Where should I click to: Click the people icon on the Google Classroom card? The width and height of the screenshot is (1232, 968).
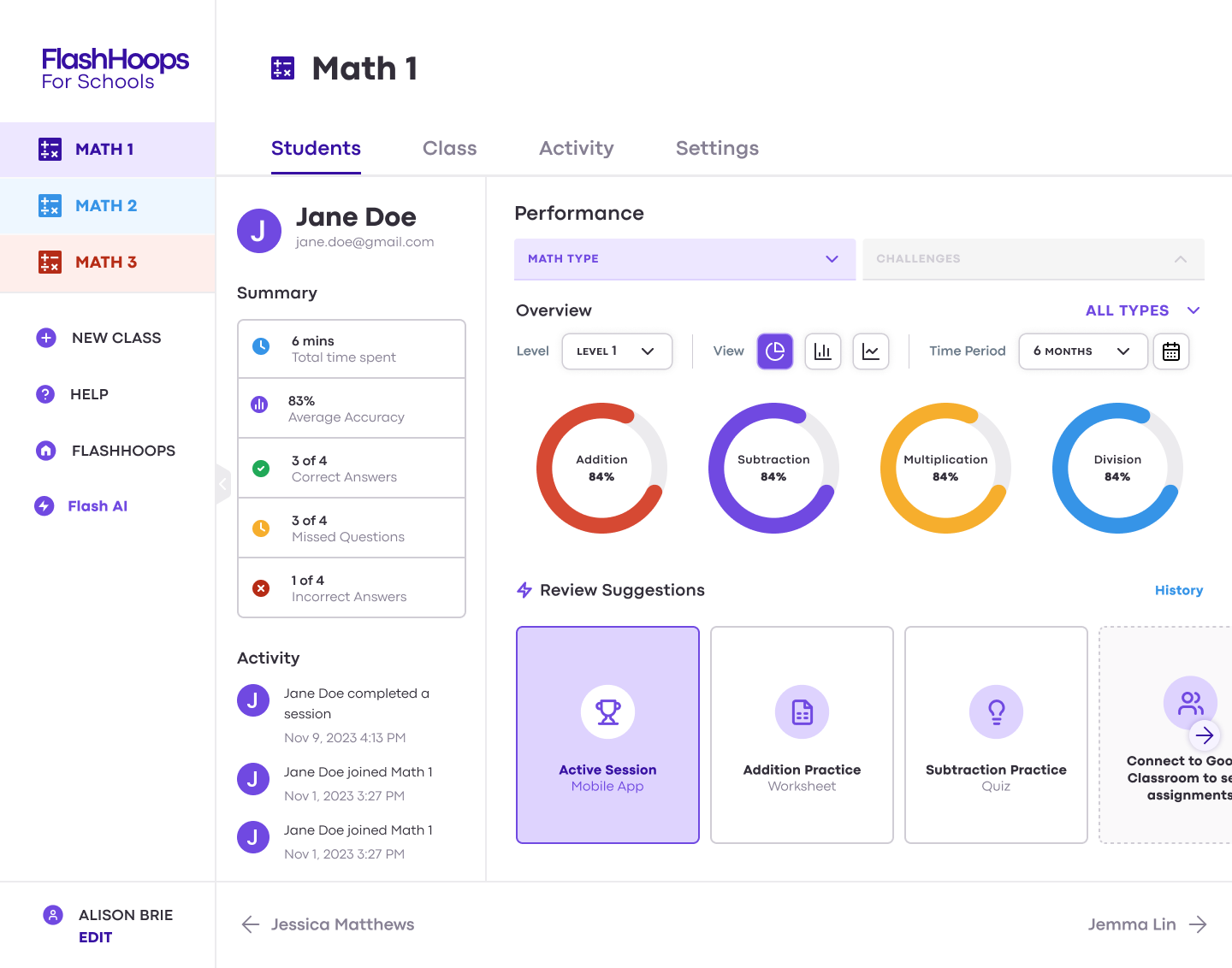1190,704
